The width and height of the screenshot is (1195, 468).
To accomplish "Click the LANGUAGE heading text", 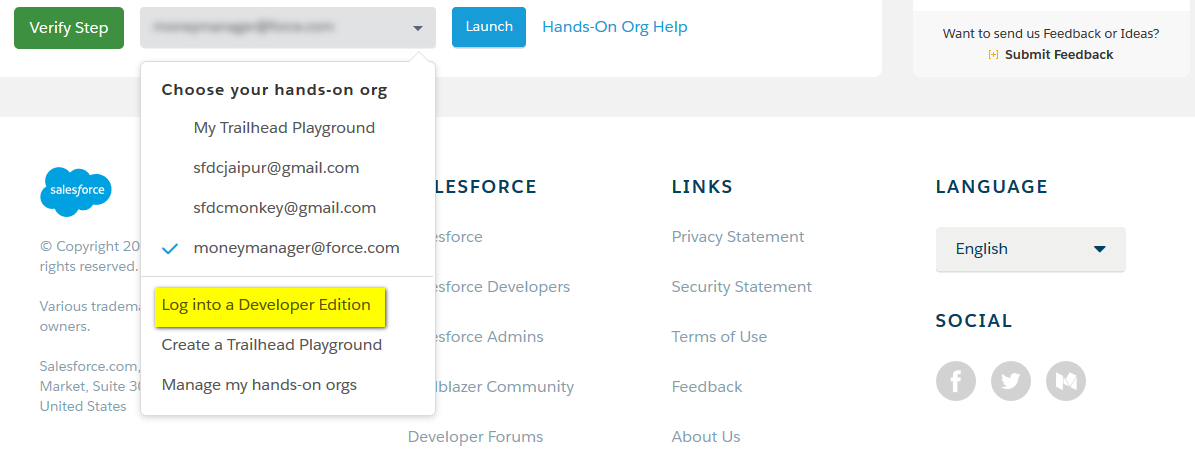I will pos(992,187).
